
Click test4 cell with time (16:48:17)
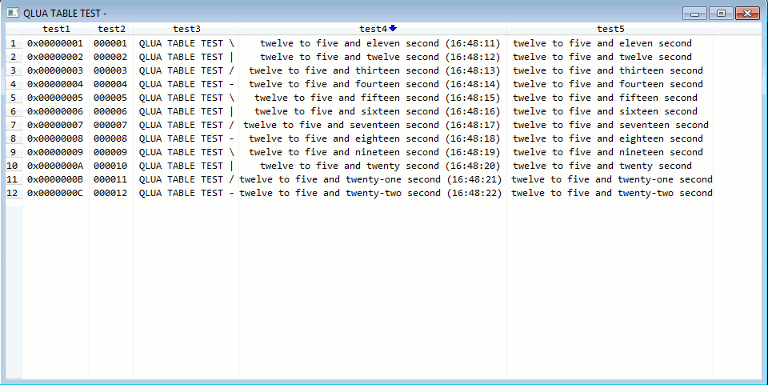click(x=372, y=125)
